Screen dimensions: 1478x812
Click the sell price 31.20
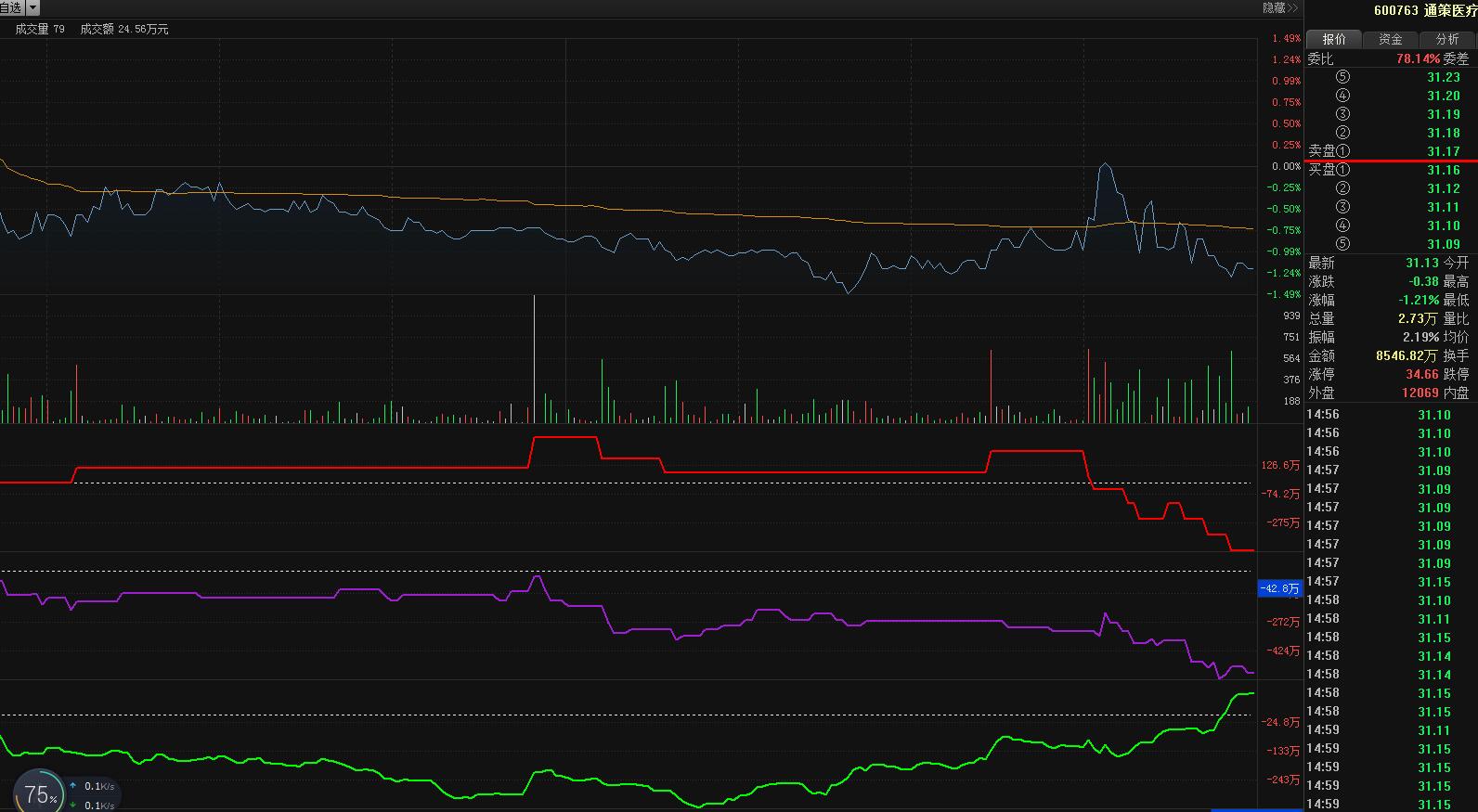tap(1444, 96)
